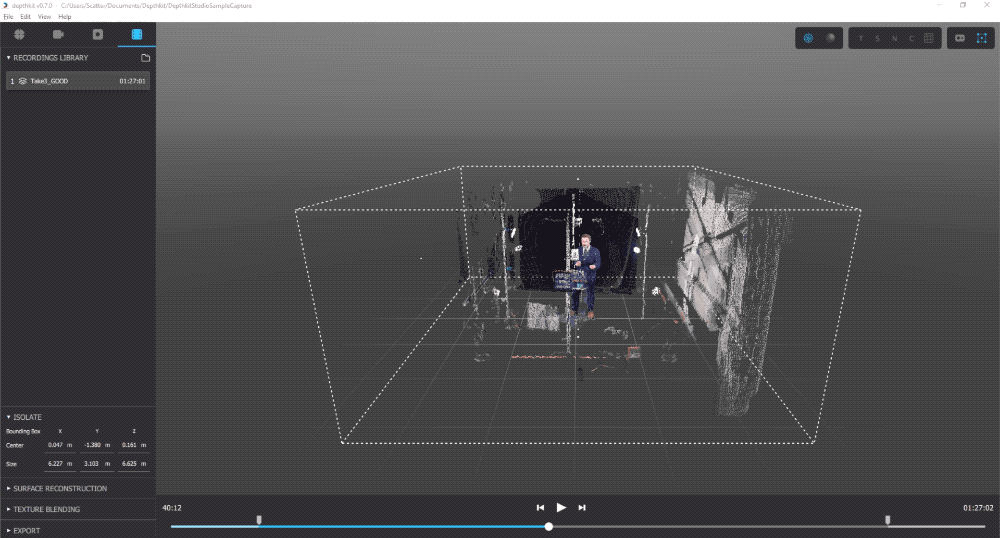Switch to the video camera tab
1000x538 pixels.
58,34
